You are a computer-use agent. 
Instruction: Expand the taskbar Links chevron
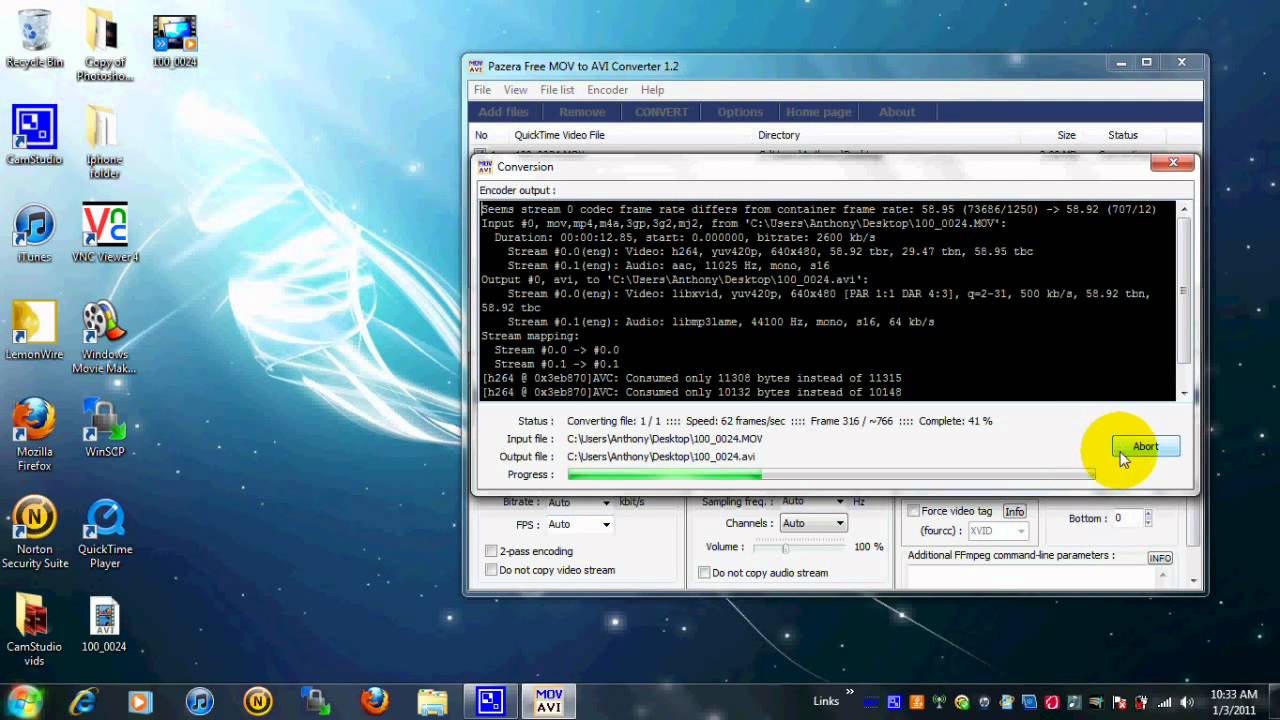(851, 691)
